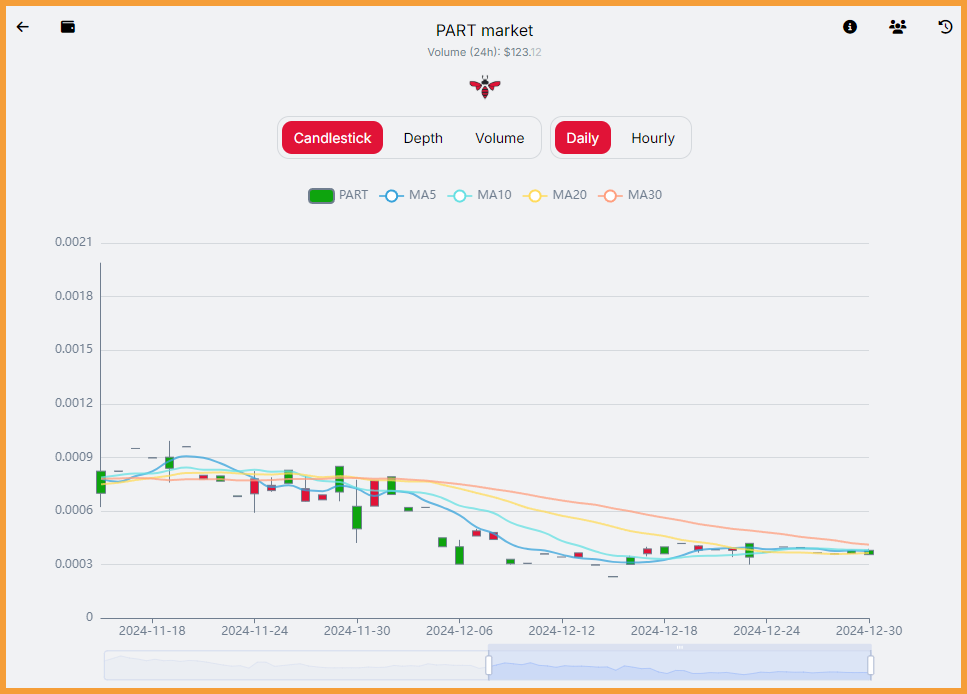Select the Daily interval

(x=583, y=138)
